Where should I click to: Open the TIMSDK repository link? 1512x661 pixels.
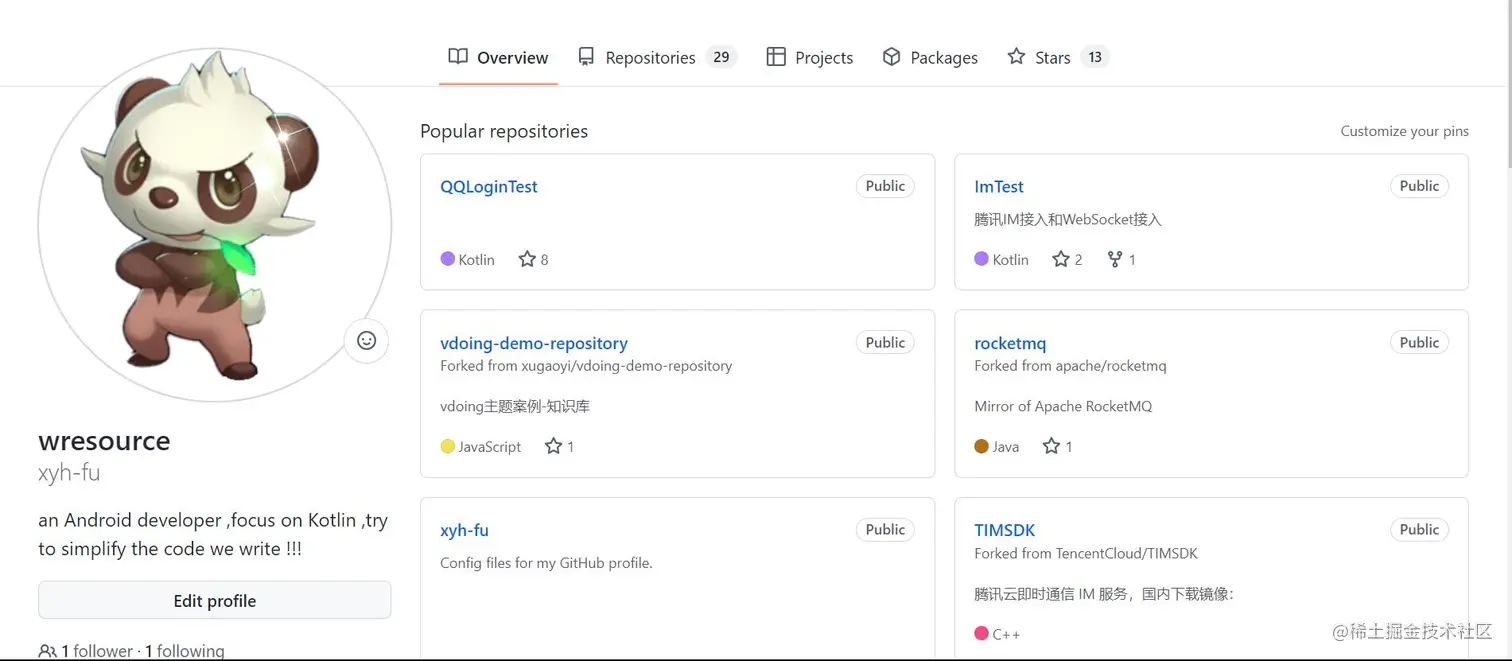(1005, 530)
